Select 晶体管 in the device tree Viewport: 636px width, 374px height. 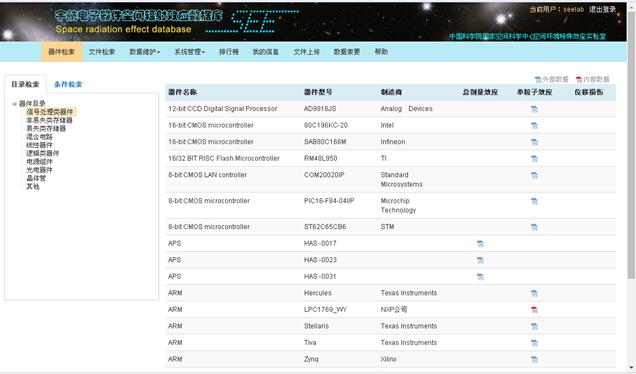click(36, 178)
